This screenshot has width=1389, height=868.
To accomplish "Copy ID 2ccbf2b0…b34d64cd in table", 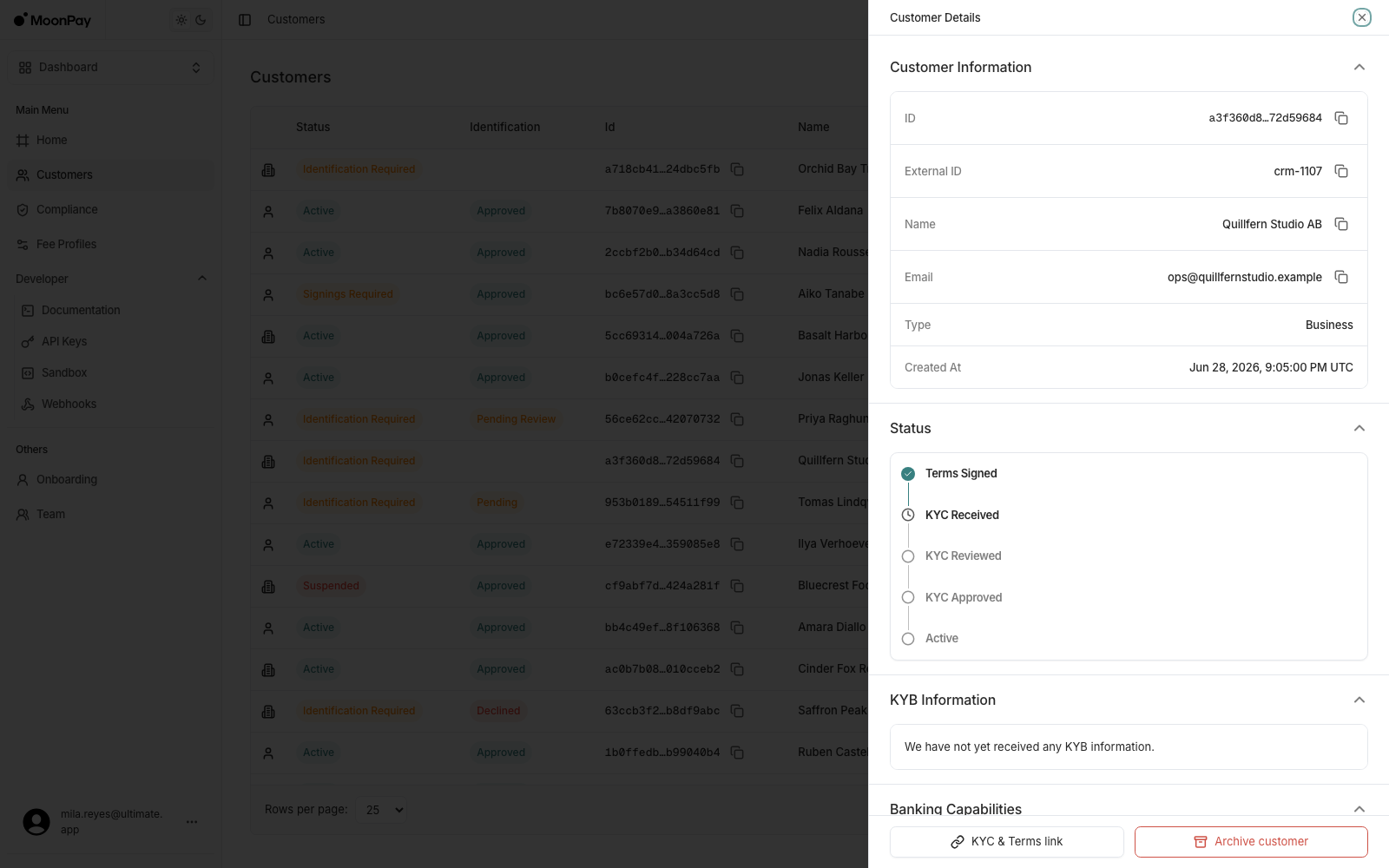I will 737,253.
